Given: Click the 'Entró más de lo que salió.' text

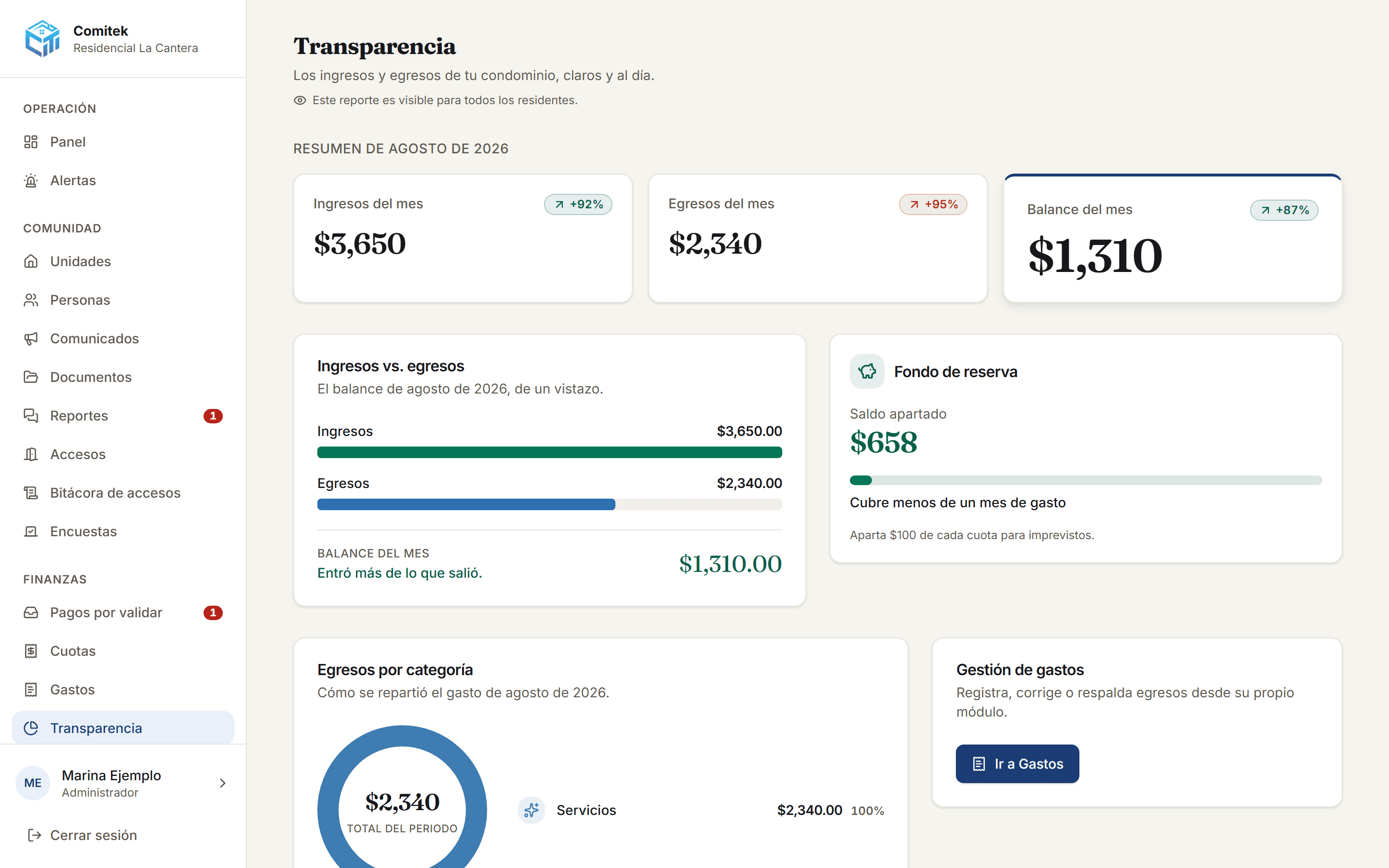Looking at the screenshot, I should pyautogui.click(x=399, y=573).
